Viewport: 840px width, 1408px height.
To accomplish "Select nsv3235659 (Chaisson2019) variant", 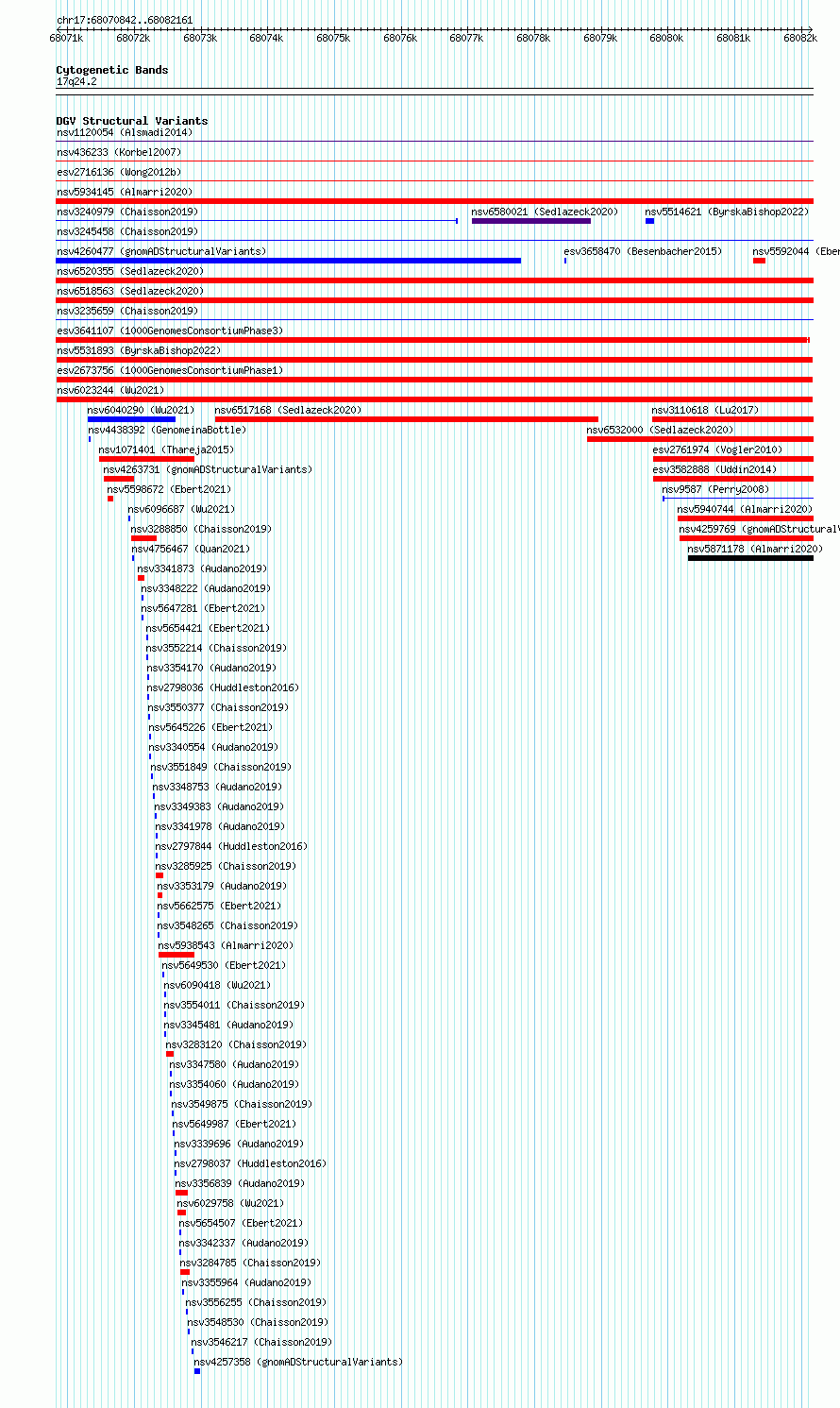I will click(127, 311).
